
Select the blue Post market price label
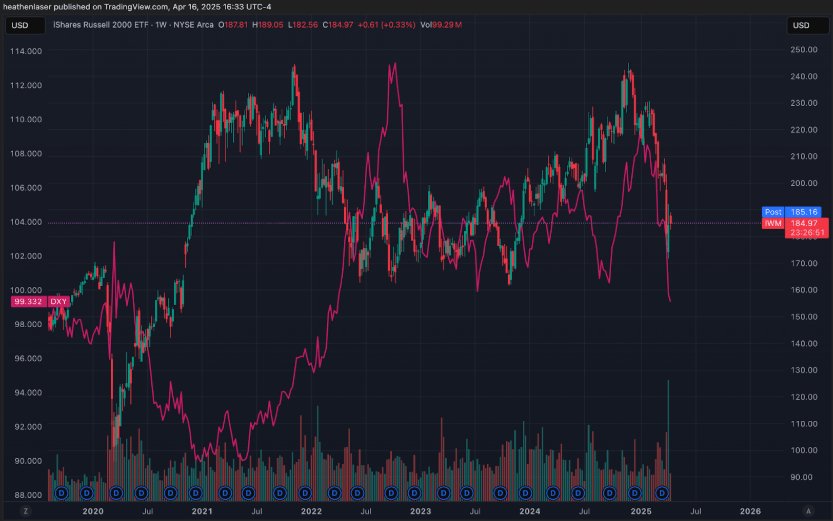click(x=773, y=212)
